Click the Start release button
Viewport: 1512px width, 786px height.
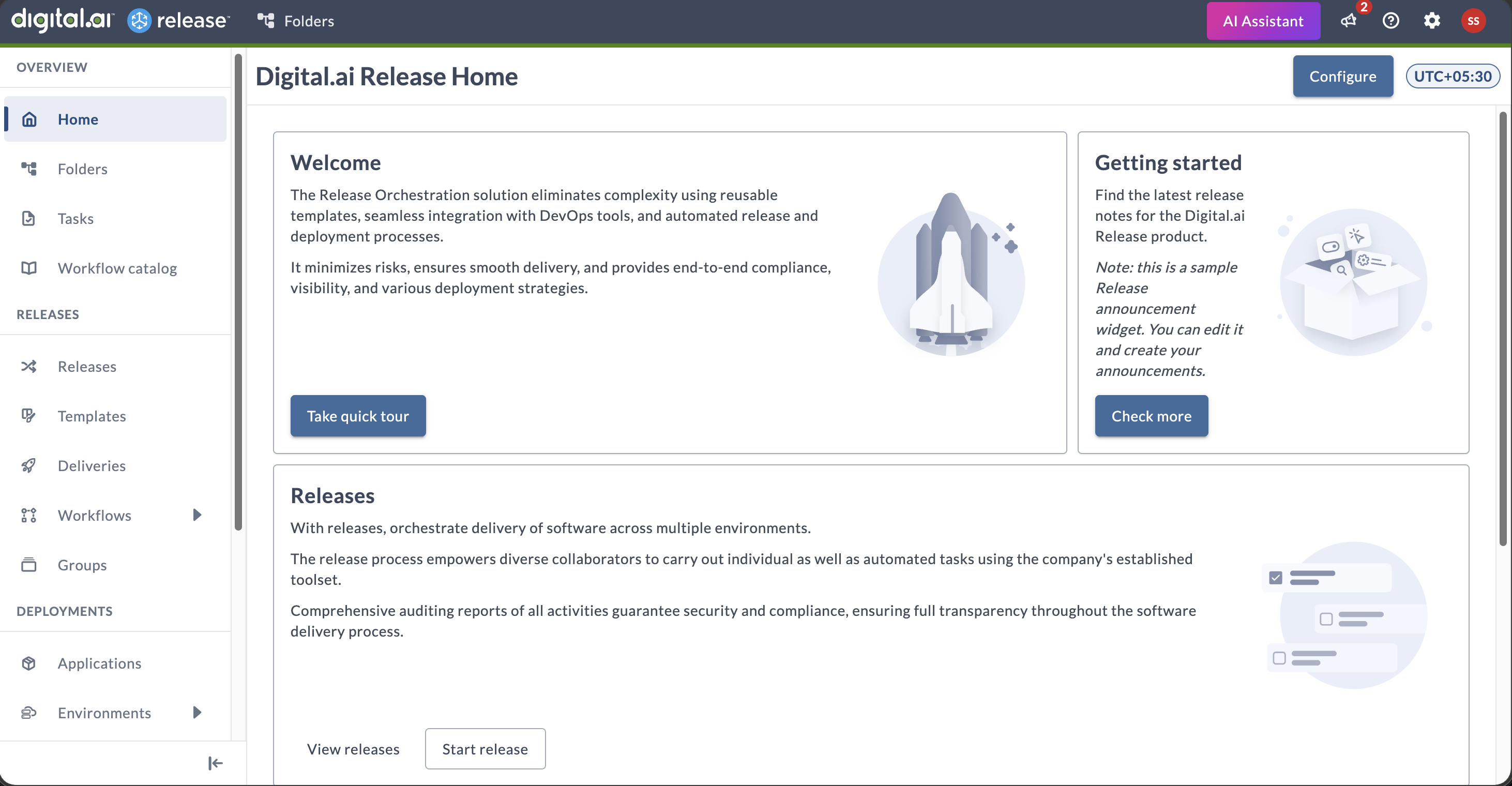486,748
